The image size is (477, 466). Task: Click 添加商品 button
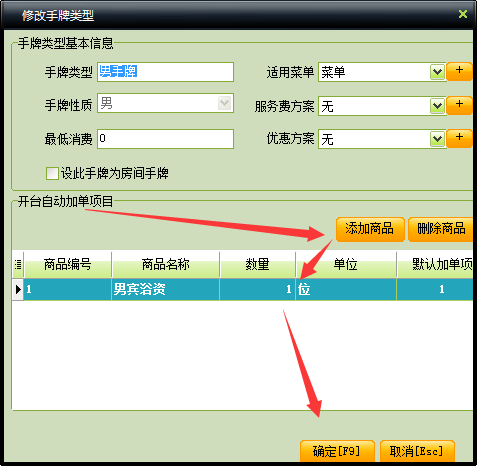(x=370, y=229)
